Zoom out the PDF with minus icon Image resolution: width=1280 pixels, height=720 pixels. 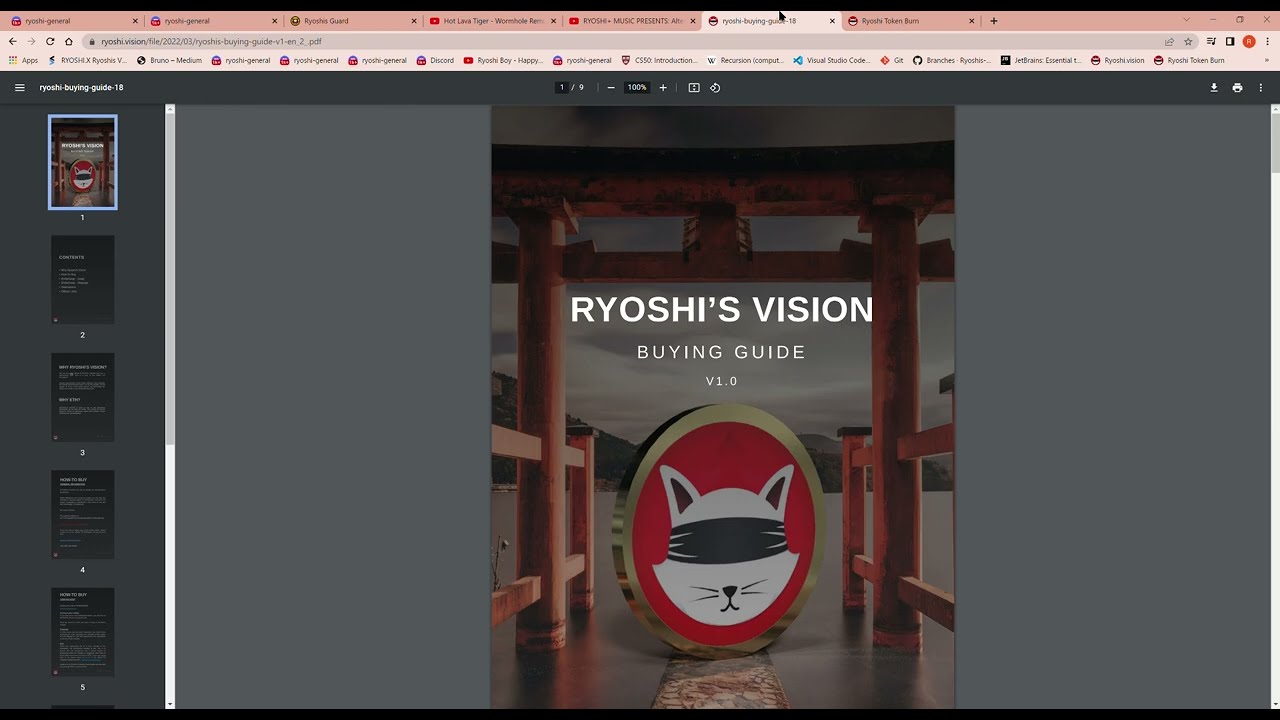point(611,88)
